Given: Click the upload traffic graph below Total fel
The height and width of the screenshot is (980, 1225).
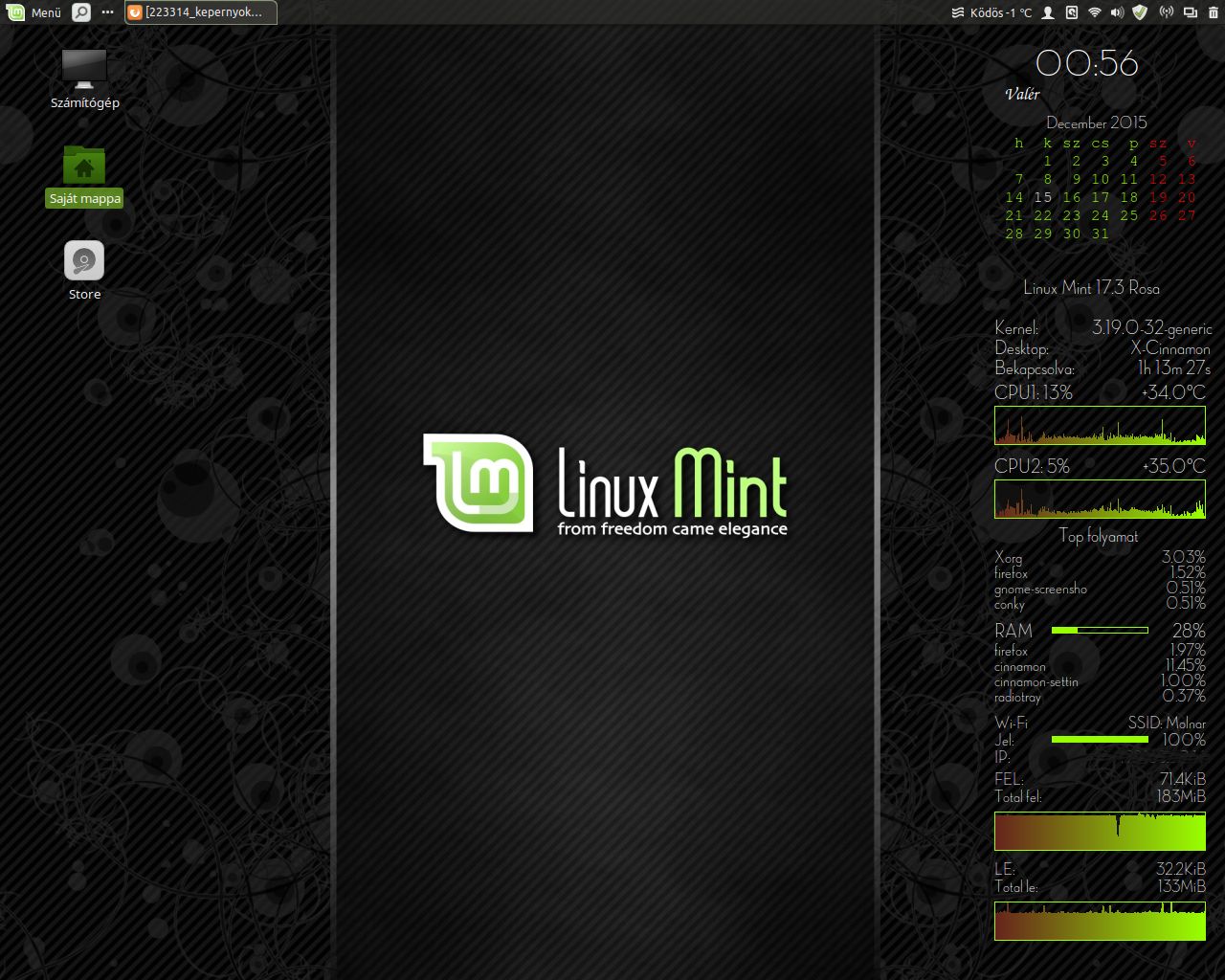Looking at the screenshot, I should tap(1100, 832).
